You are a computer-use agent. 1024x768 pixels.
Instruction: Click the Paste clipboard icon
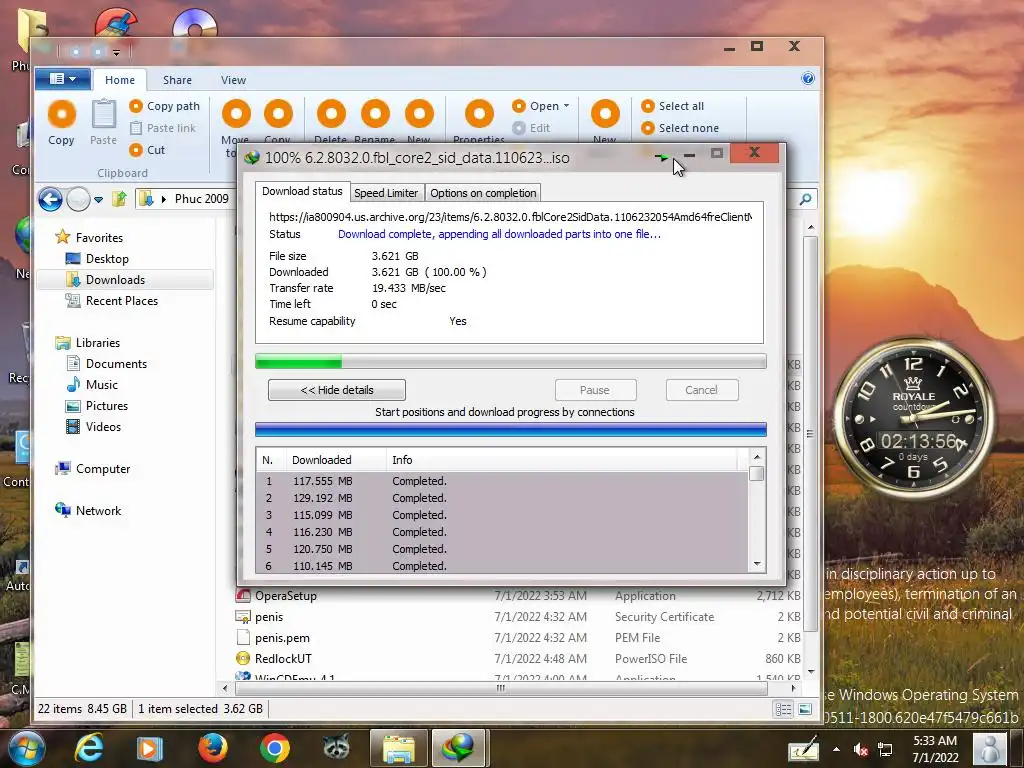[103, 114]
